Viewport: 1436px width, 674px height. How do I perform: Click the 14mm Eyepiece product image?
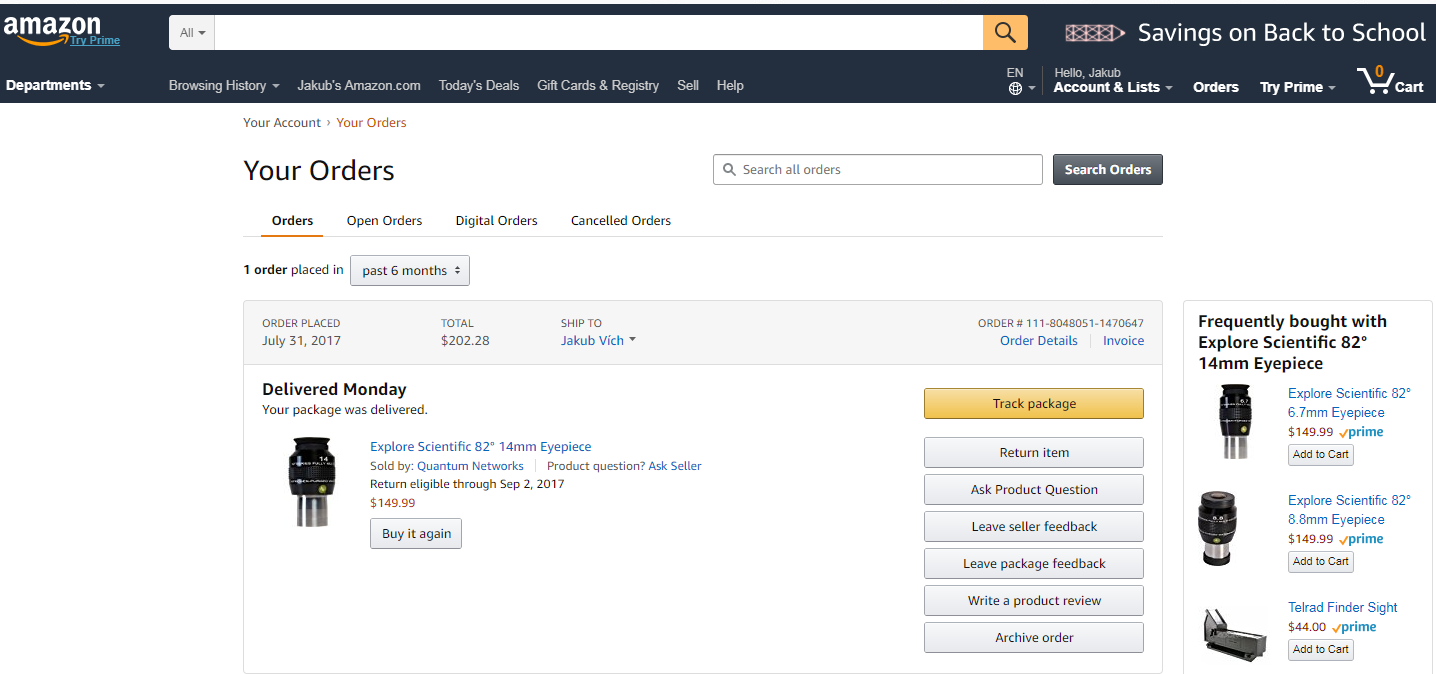point(311,480)
